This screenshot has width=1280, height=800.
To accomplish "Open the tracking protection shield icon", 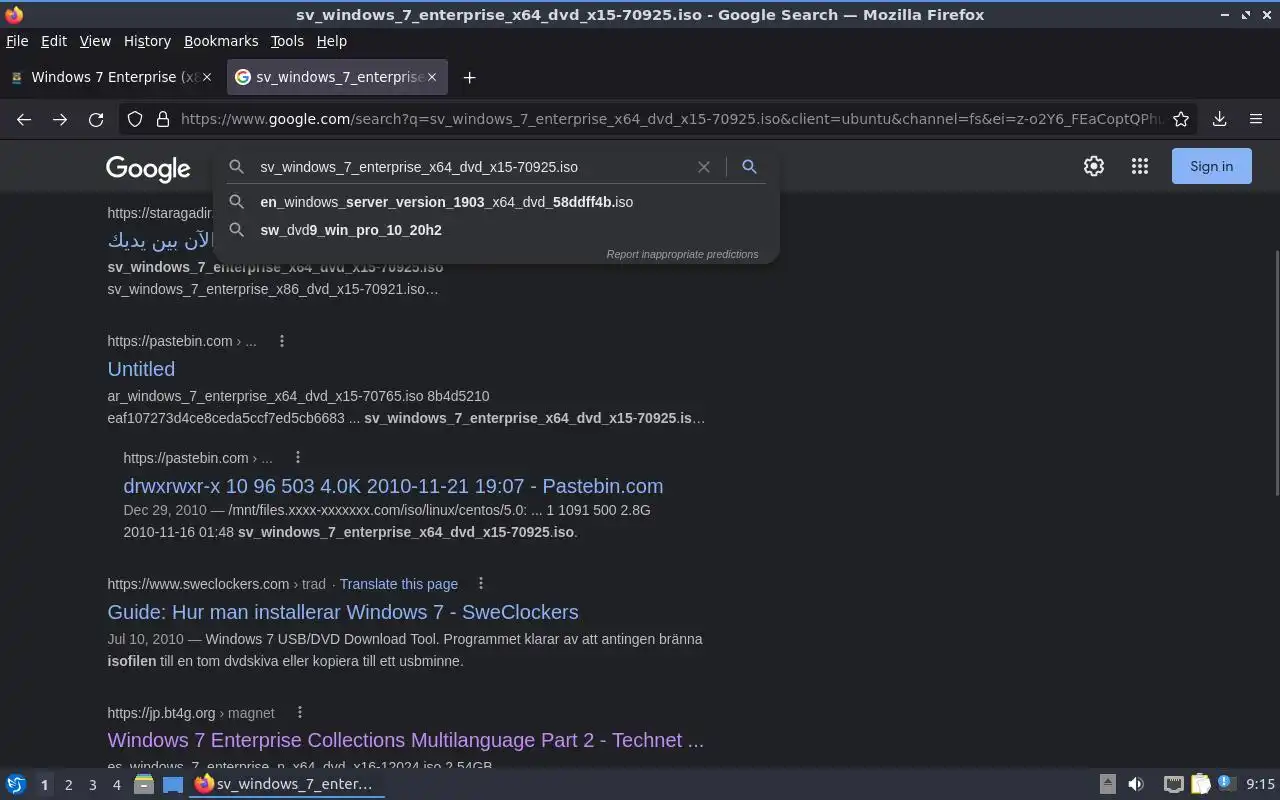I will point(135,119).
